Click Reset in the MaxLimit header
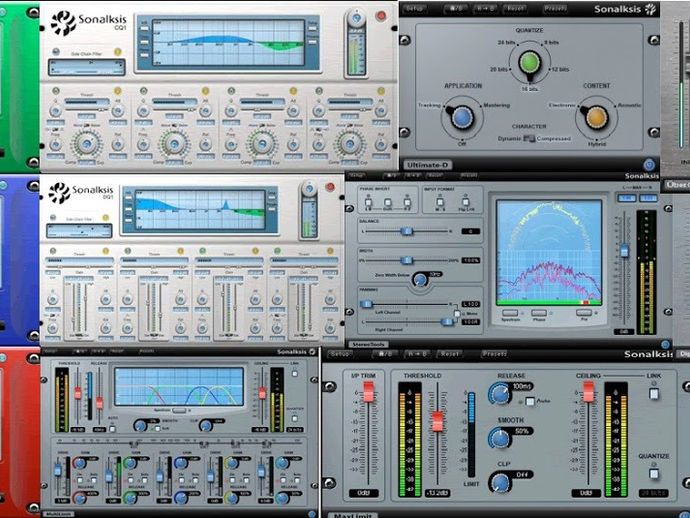690x518 pixels. point(450,354)
